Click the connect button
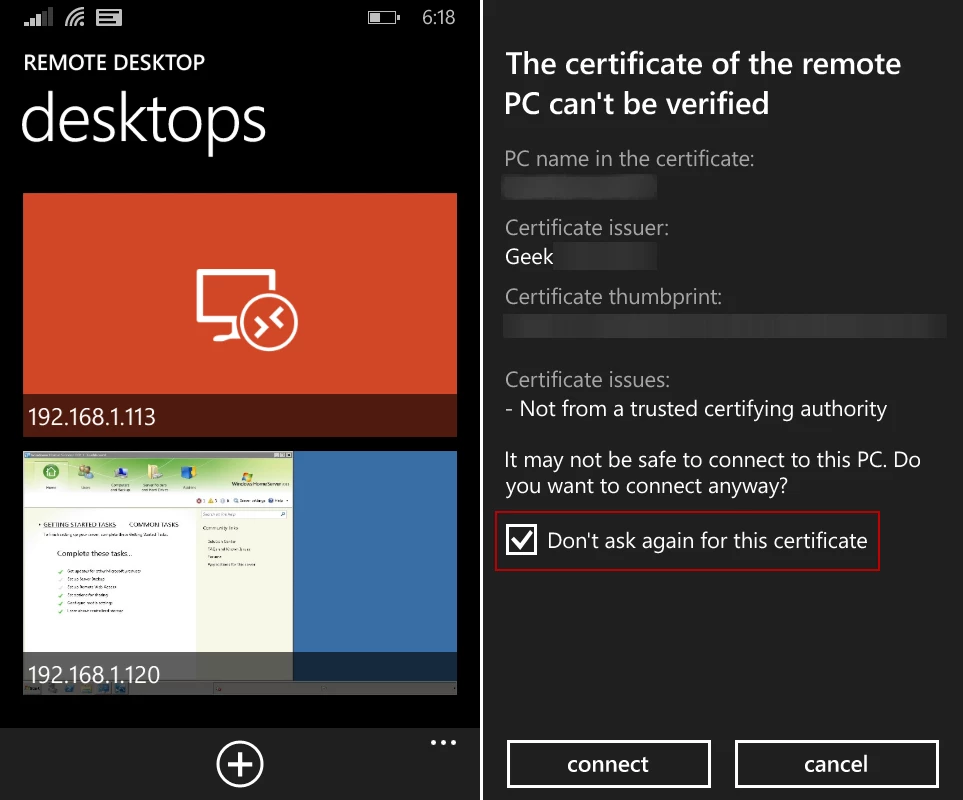 tap(609, 764)
